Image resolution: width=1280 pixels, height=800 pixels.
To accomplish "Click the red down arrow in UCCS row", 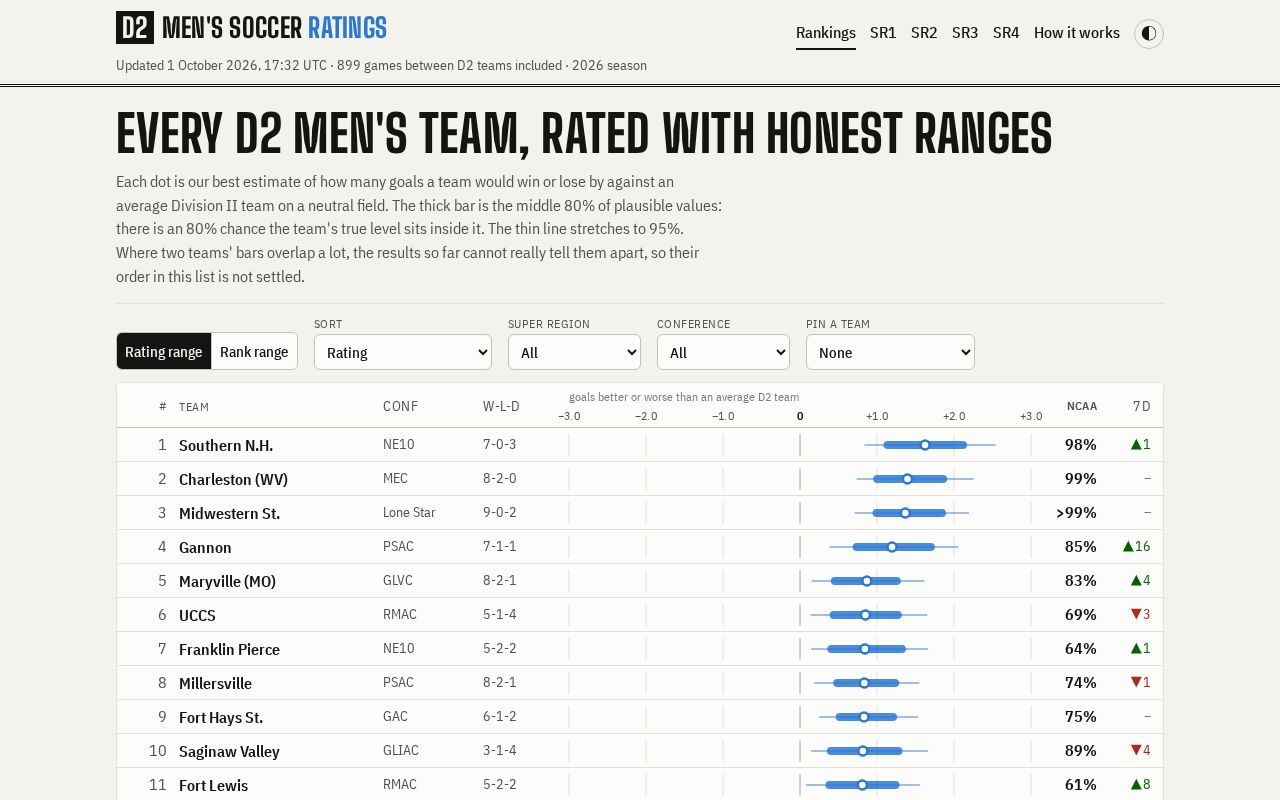I will 1136,615.
